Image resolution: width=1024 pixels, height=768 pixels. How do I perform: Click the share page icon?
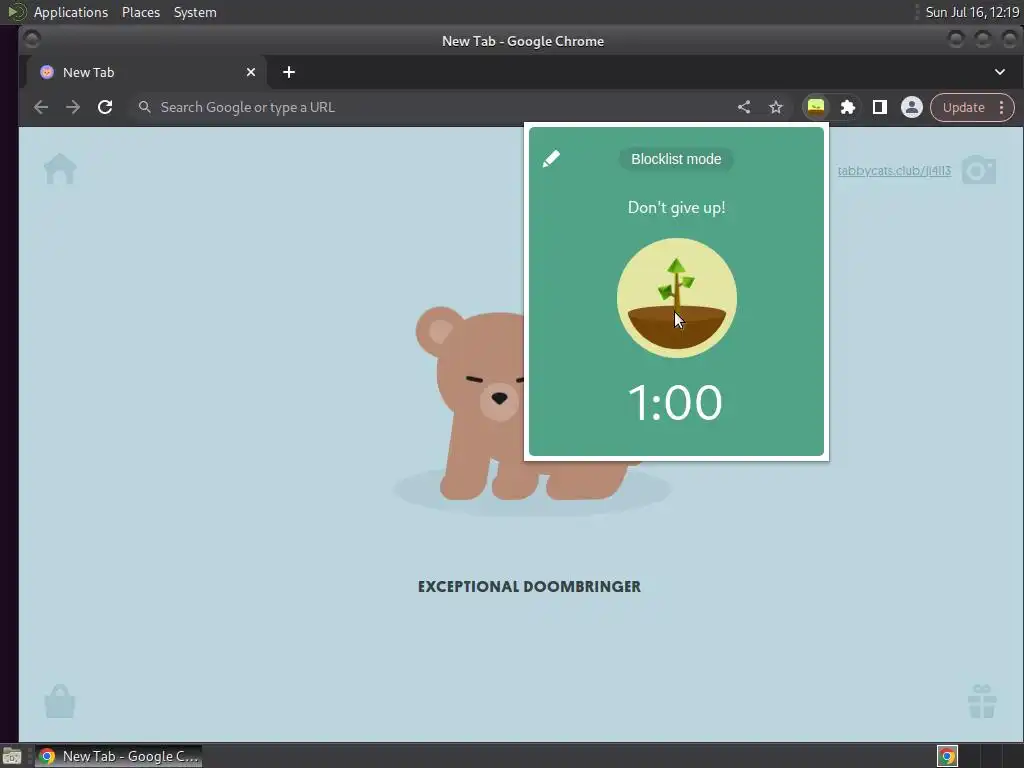click(744, 107)
